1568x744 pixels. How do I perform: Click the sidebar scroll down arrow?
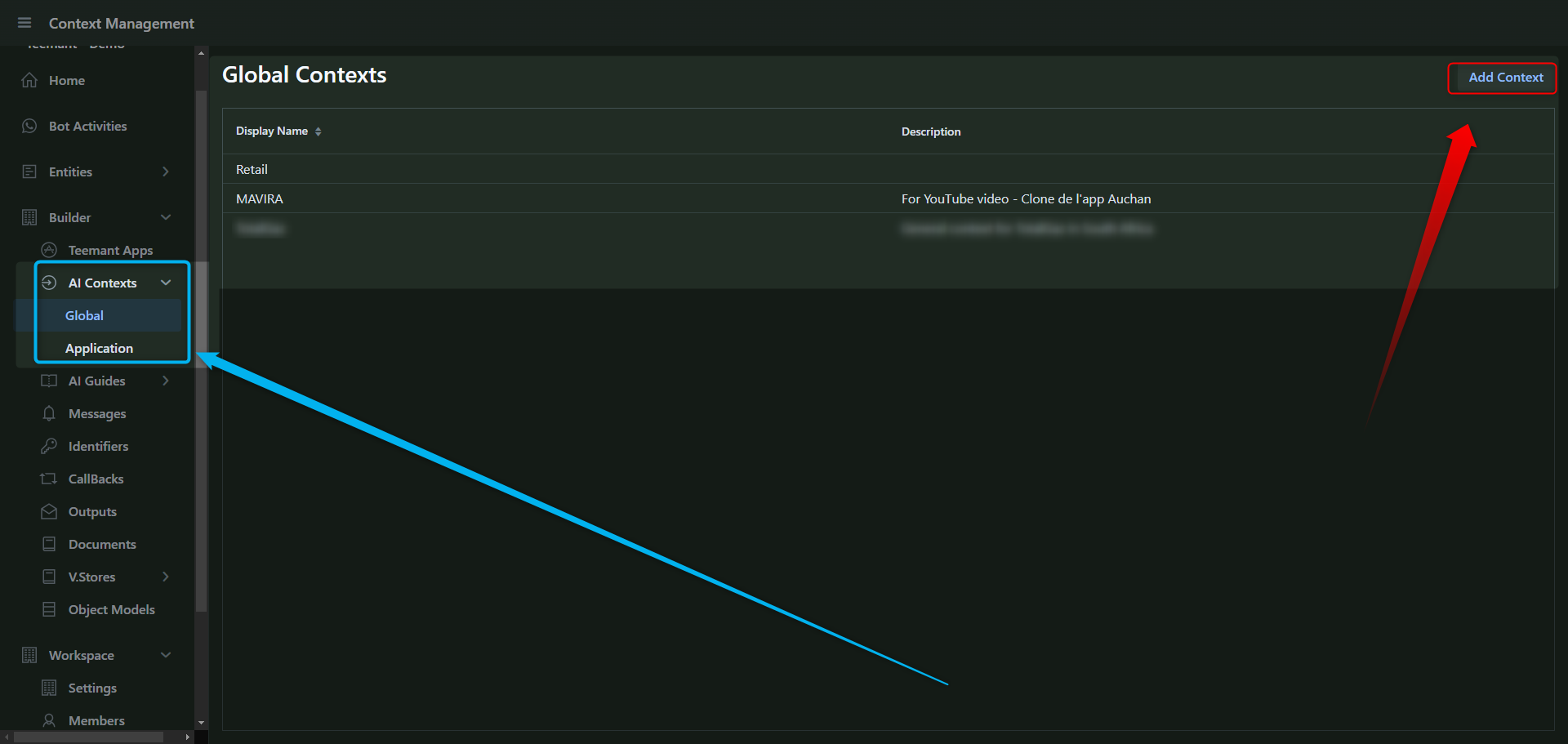click(201, 723)
